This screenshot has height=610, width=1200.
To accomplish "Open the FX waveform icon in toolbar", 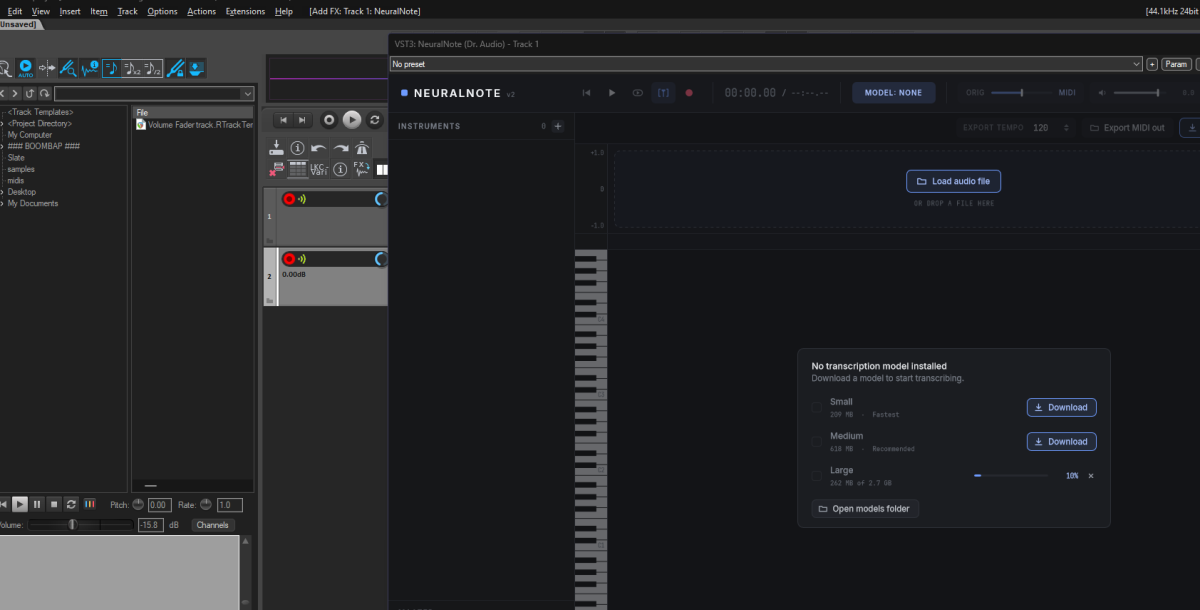I will click(x=361, y=169).
